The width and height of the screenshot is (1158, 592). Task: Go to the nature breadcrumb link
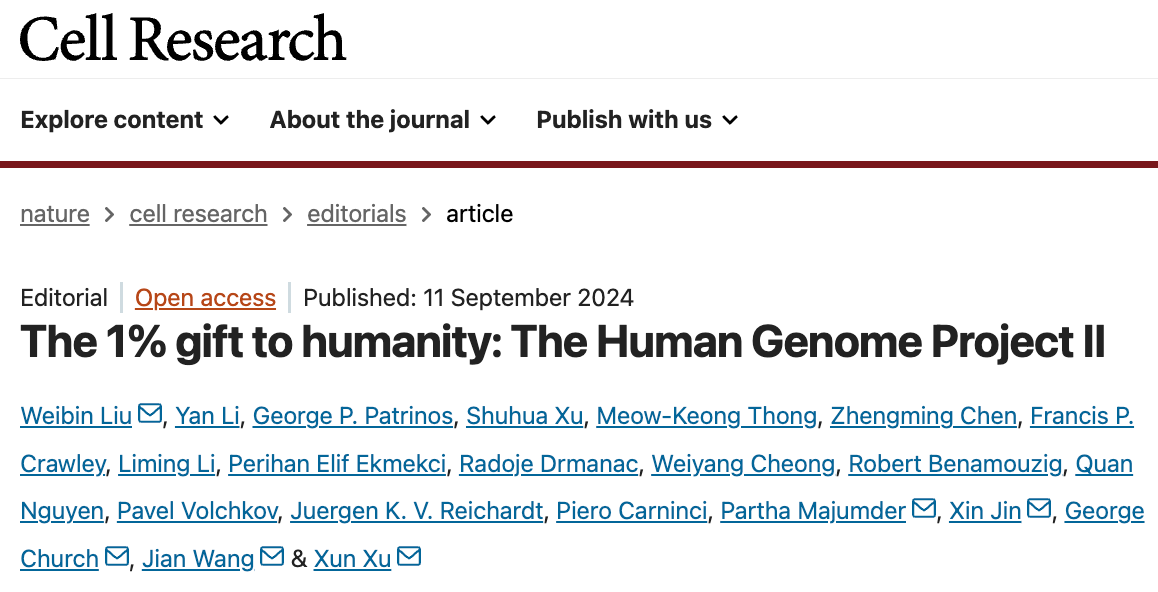(55, 214)
